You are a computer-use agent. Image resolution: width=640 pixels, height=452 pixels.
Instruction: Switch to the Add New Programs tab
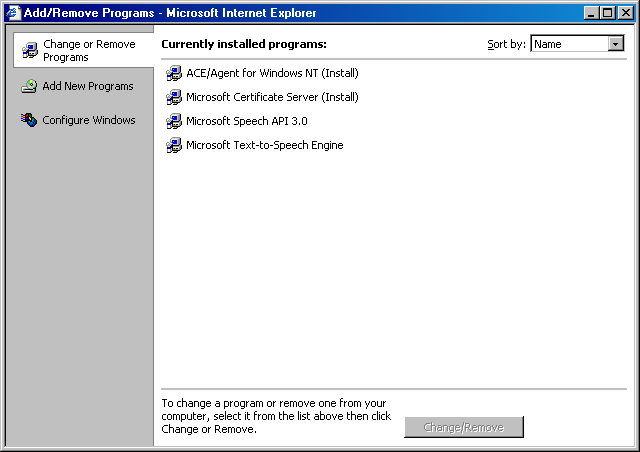coord(78,86)
